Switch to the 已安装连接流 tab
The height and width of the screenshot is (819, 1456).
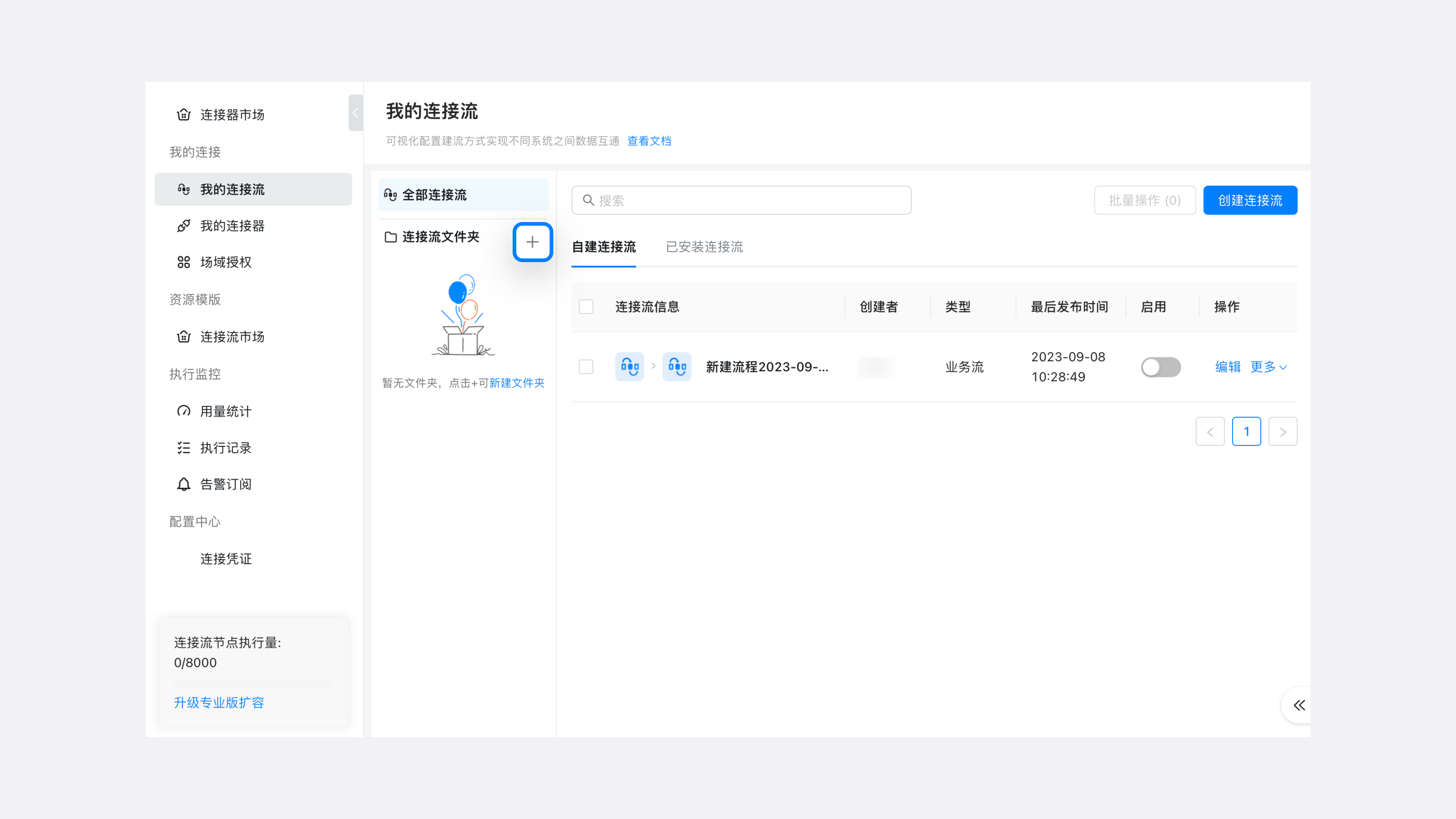[704, 247]
